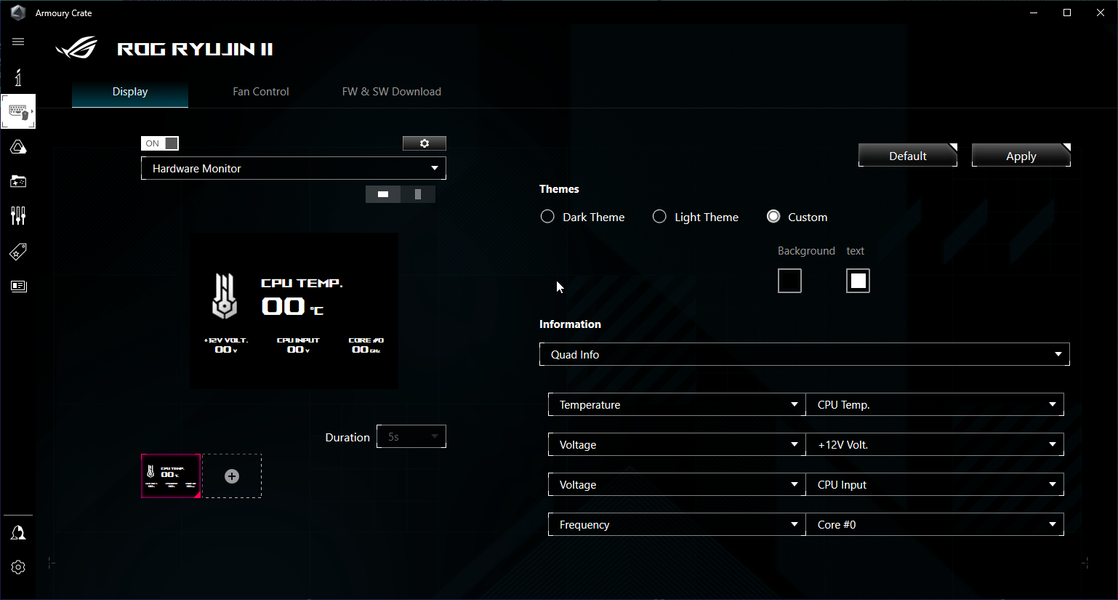Open the Frequency category dropdown

pos(677,524)
